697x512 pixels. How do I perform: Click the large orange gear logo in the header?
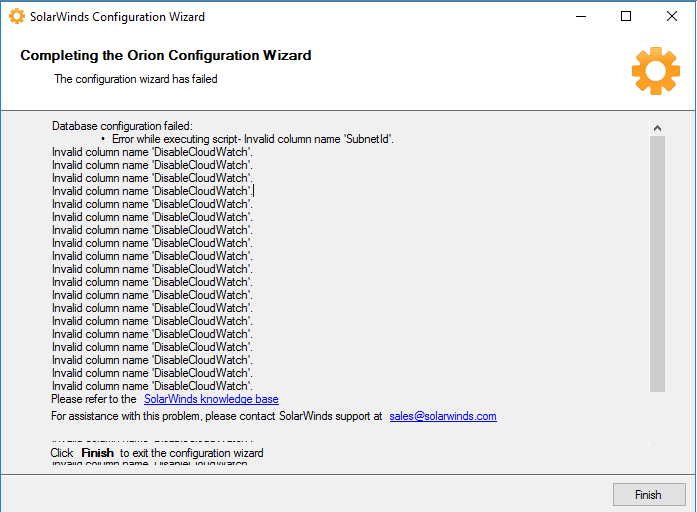tap(656, 71)
